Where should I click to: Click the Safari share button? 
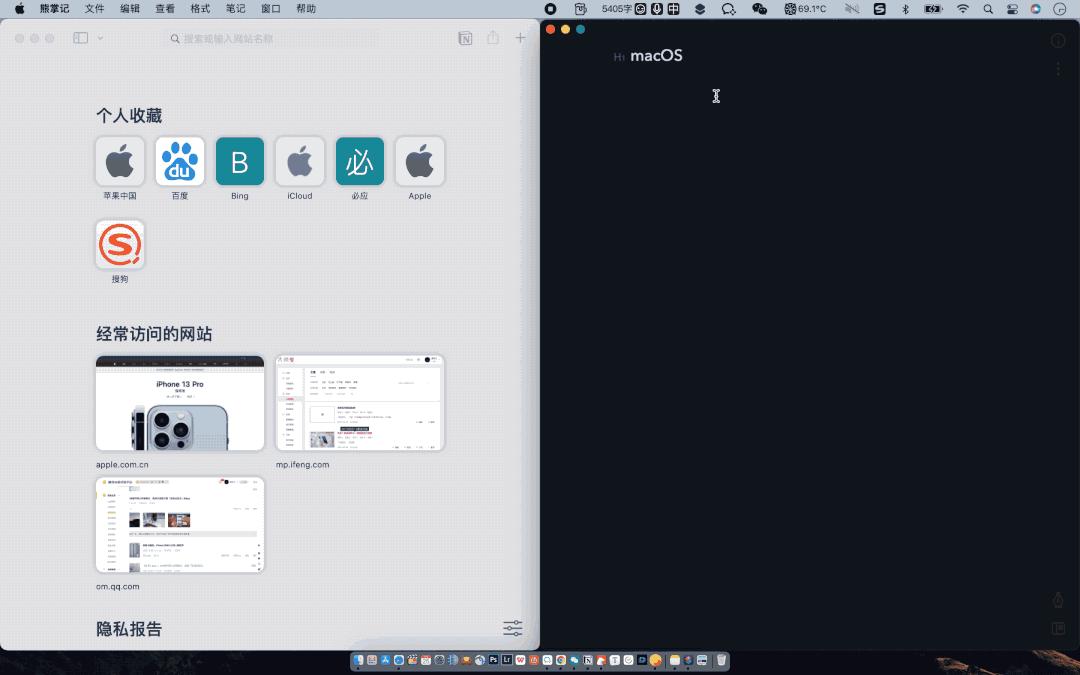pos(493,38)
